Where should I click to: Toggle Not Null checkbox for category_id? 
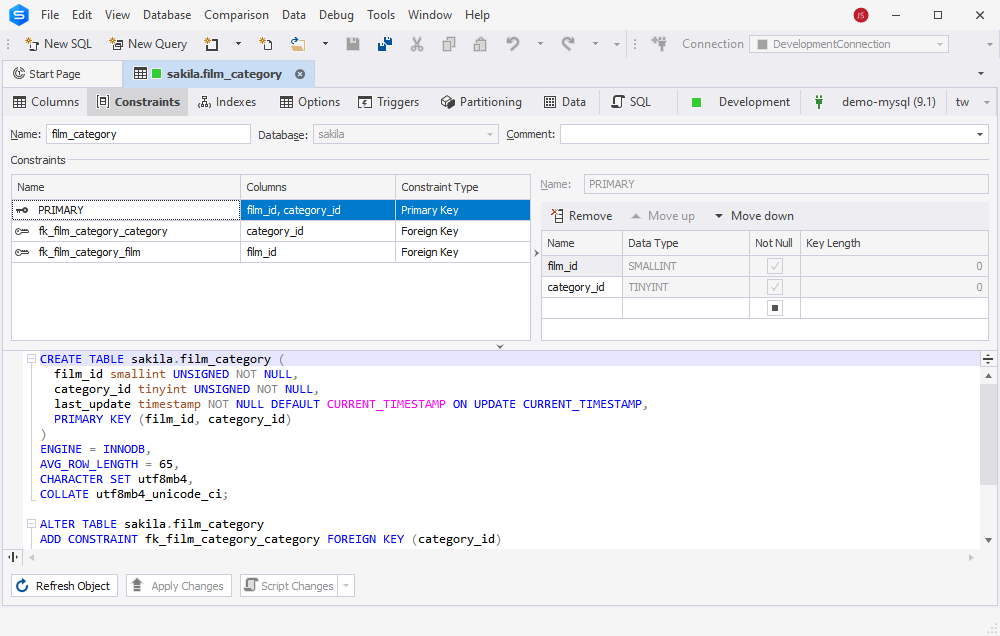[774, 287]
